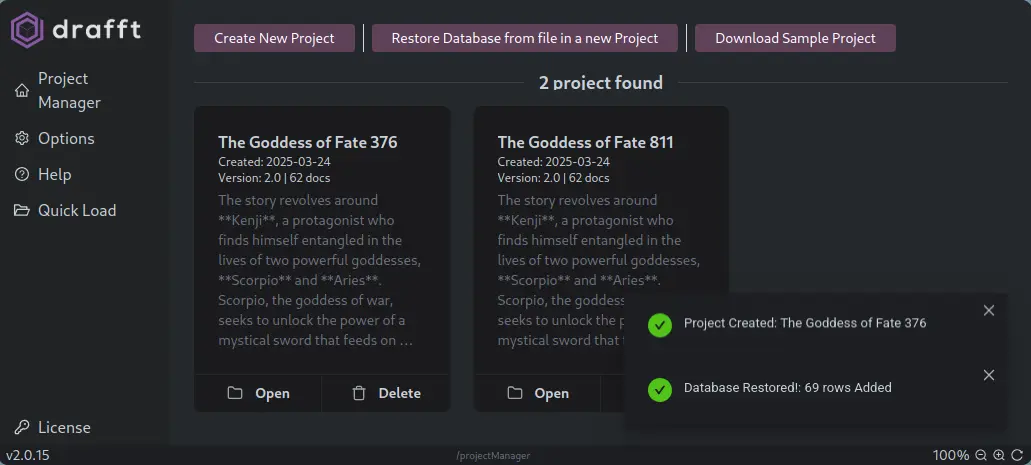Viewport: 1031px width, 465px height.
Task: Click folder icon in Goddess of Fate 376 card
Action: (x=235, y=393)
